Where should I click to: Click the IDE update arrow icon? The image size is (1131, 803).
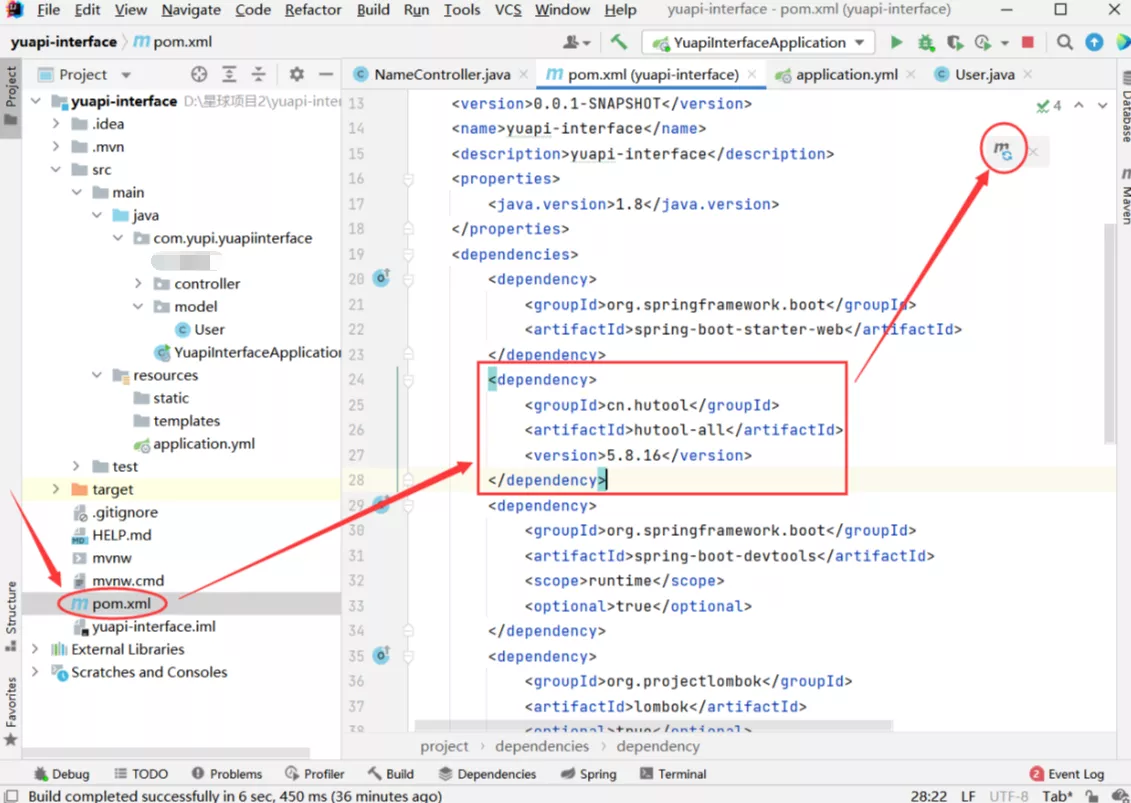point(1094,43)
